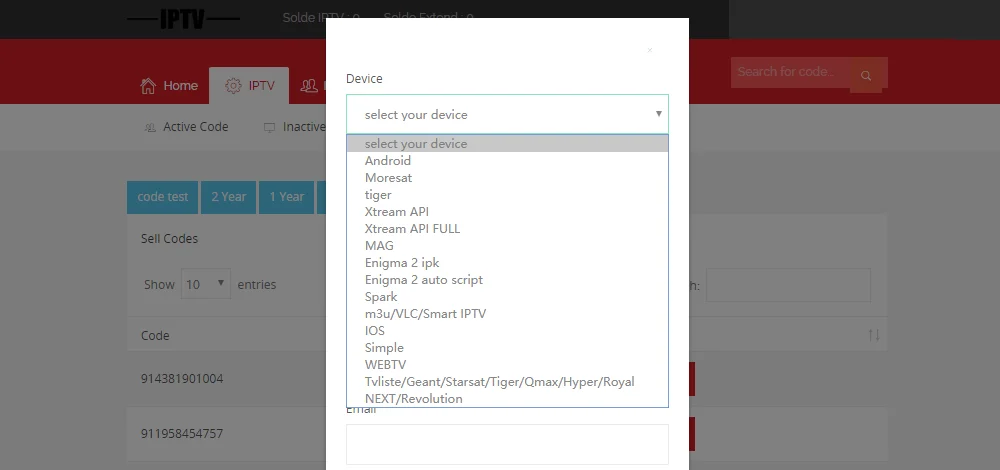Click the 1 Year button

pyautogui.click(x=286, y=197)
